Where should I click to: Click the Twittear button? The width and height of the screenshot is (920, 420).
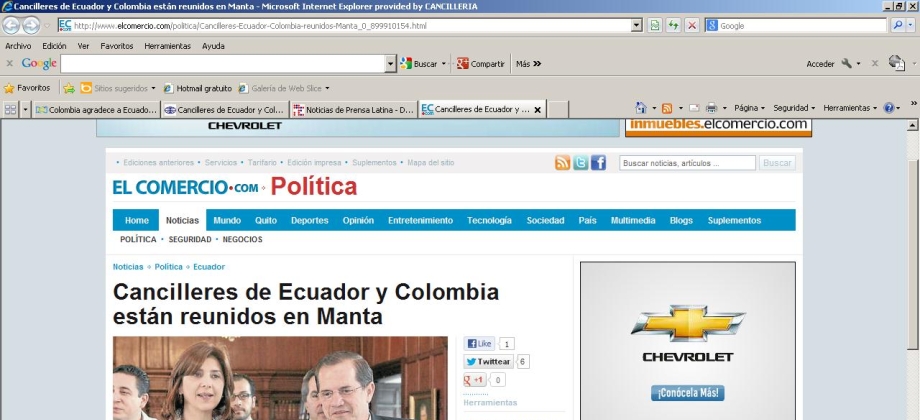pyautogui.click(x=488, y=362)
